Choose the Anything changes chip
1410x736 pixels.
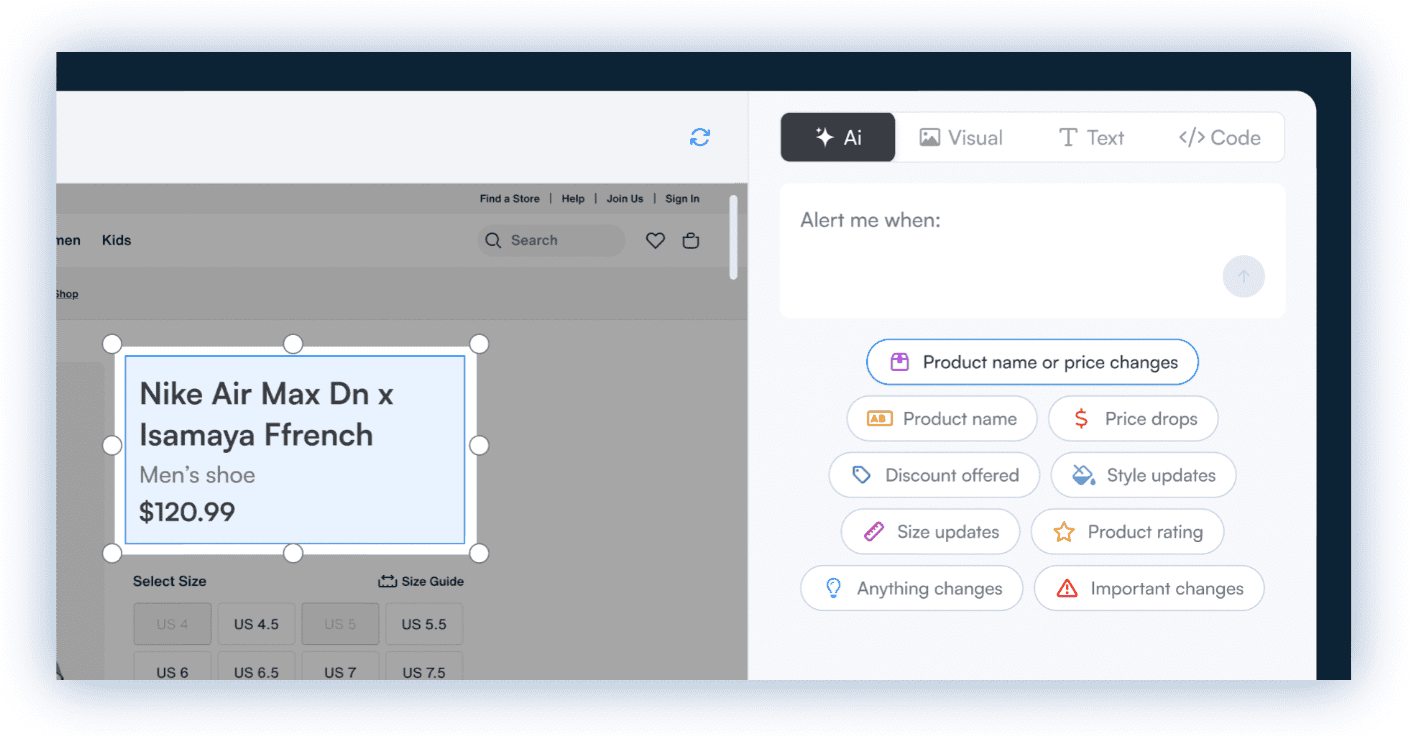click(x=911, y=588)
